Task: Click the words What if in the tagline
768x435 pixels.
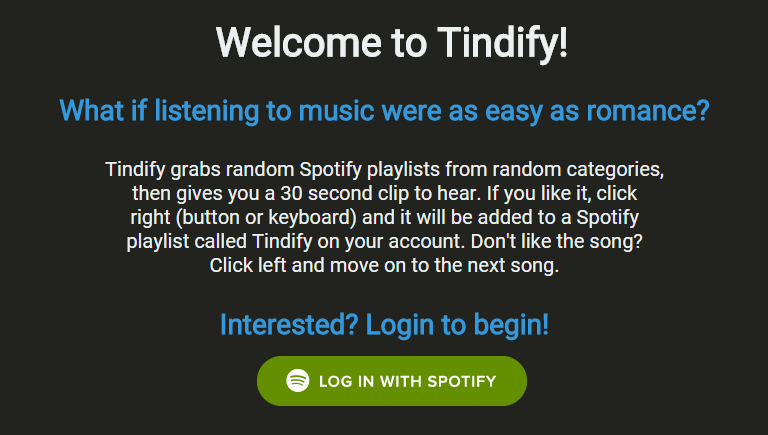Action: [103, 111]
